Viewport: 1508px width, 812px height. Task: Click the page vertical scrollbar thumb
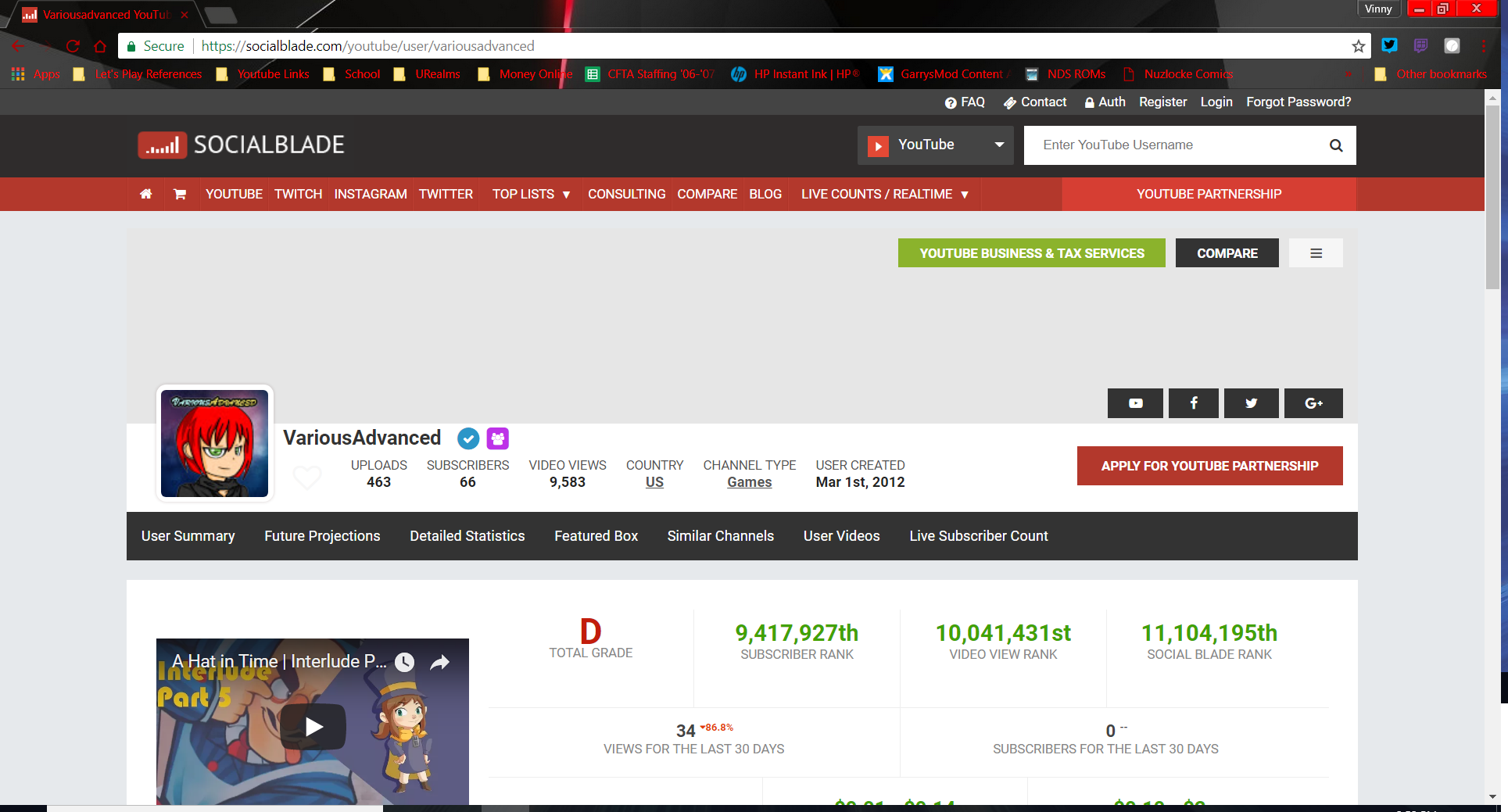coord(1492,197)
